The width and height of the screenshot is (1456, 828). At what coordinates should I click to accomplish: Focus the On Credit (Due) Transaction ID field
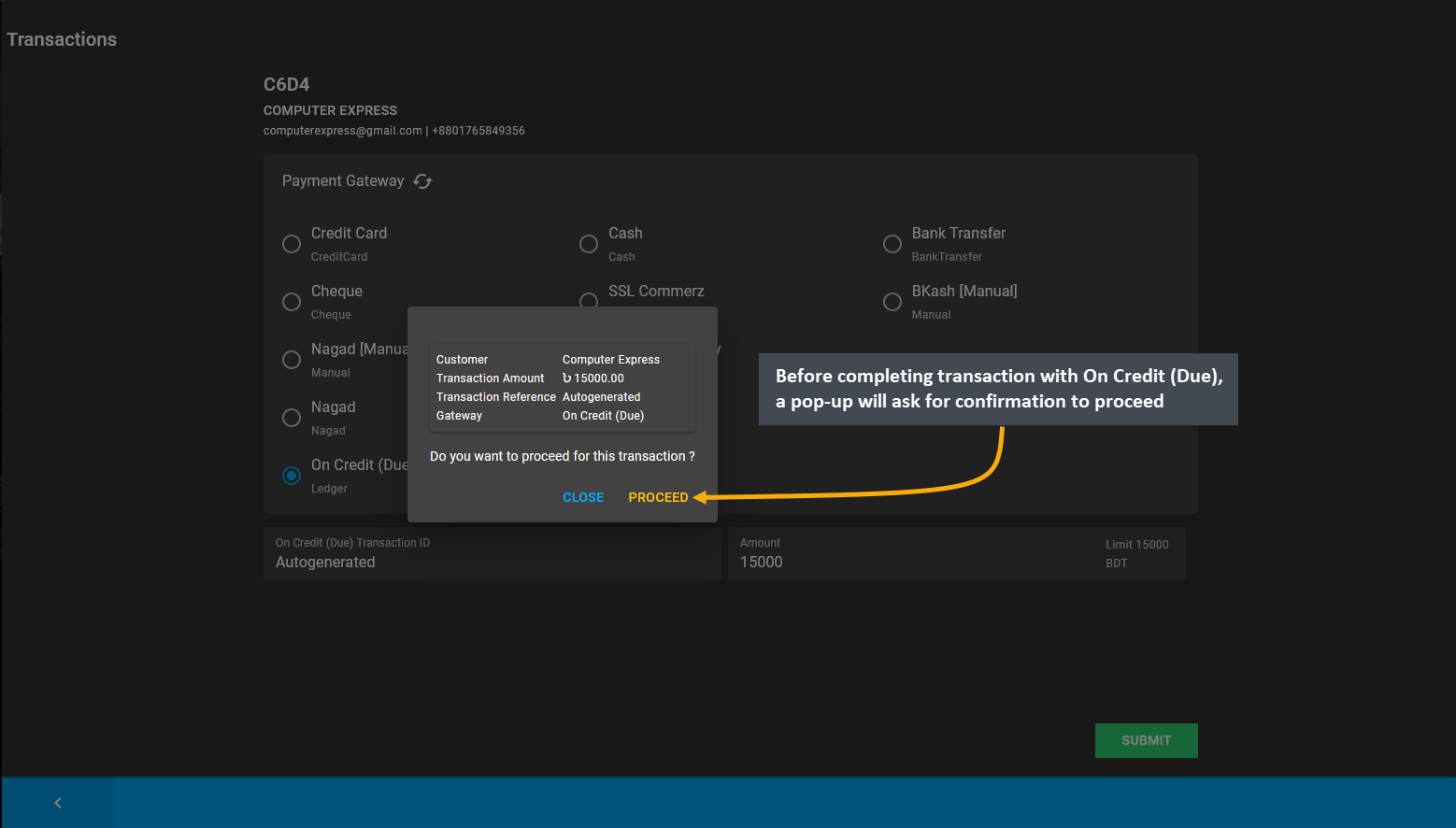click(x=492, y=553)
